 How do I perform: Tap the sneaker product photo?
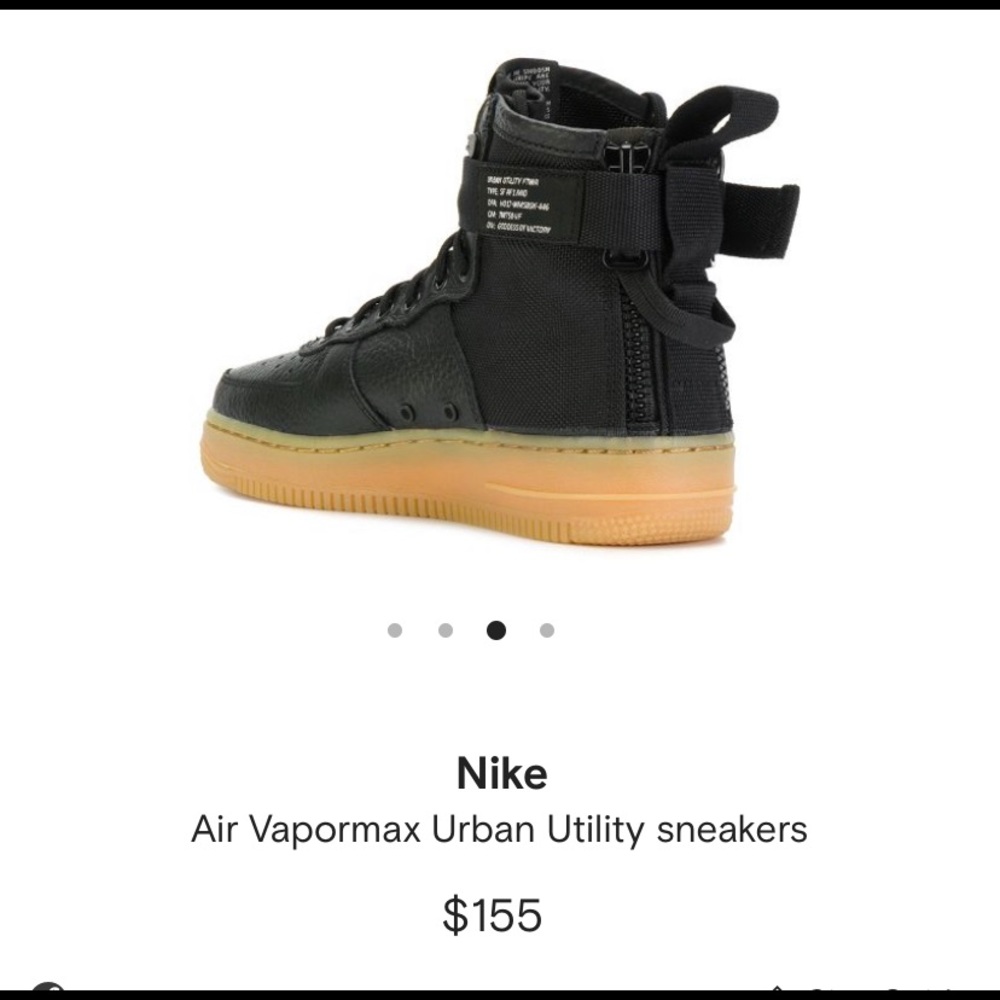tap(504, 303)
